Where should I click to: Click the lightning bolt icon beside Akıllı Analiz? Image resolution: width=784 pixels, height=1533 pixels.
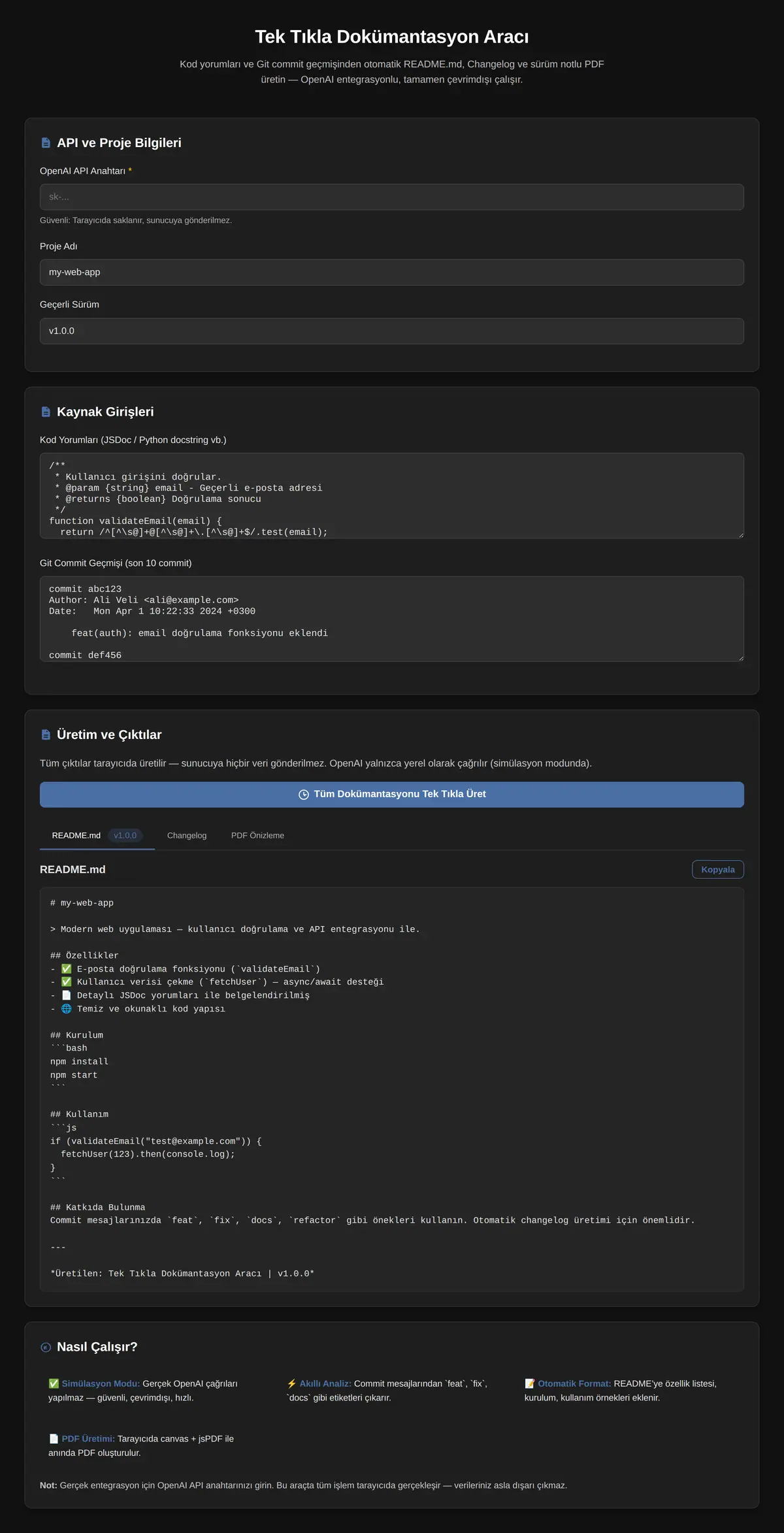pyautogui.click(x=292, y=1383)
